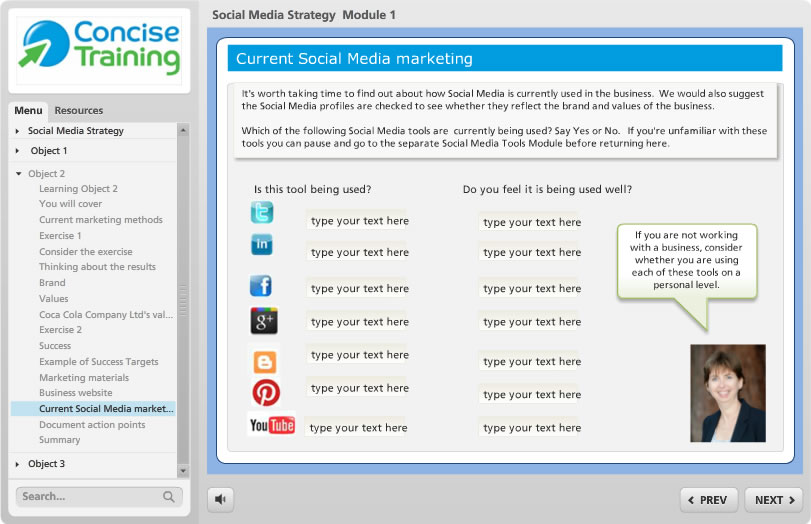Image resolution: width=811 pixels, height=524 pixels.
Task: Select the Brand menu item
Action: pyautogui.click(x=52, y=283)
